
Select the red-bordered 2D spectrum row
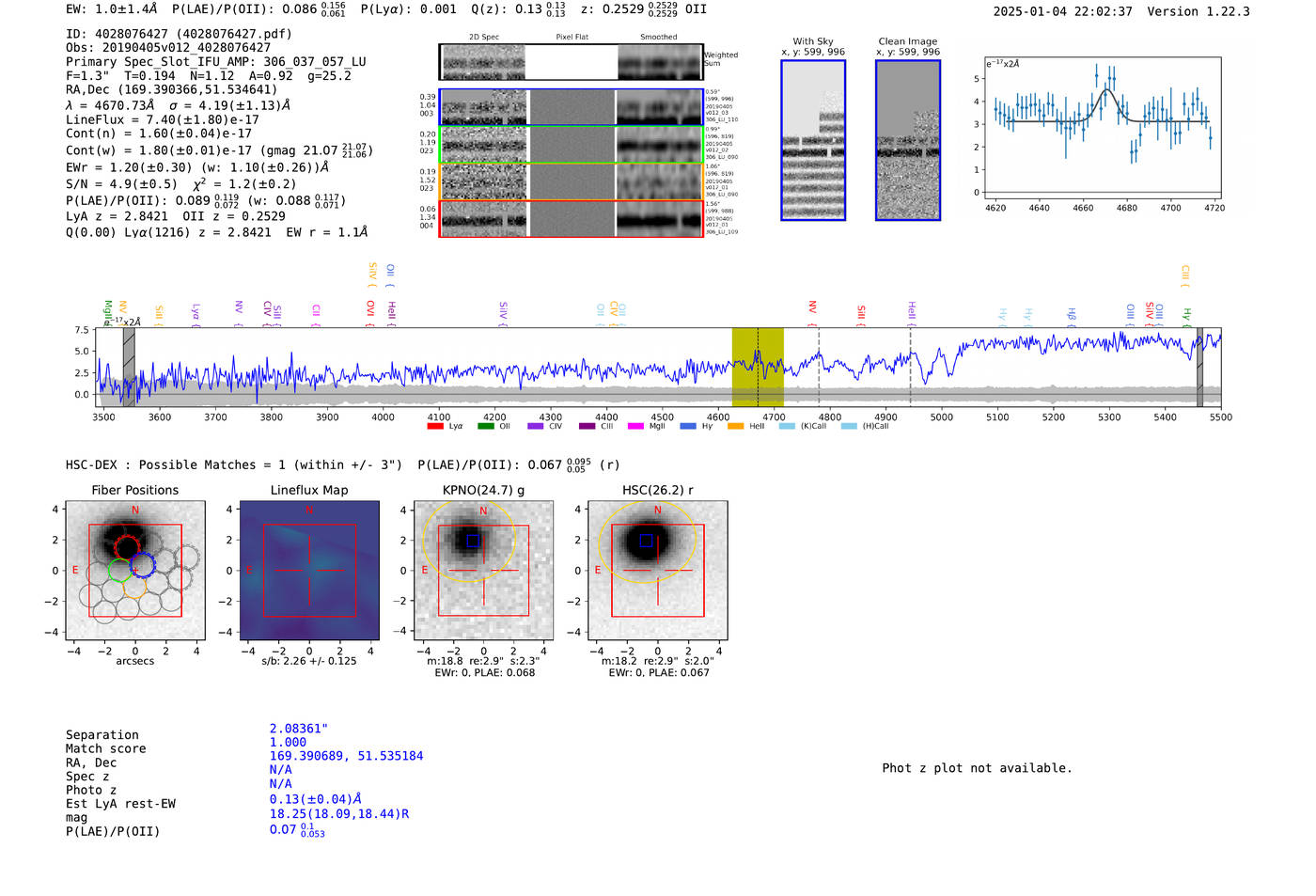(571, 218)
